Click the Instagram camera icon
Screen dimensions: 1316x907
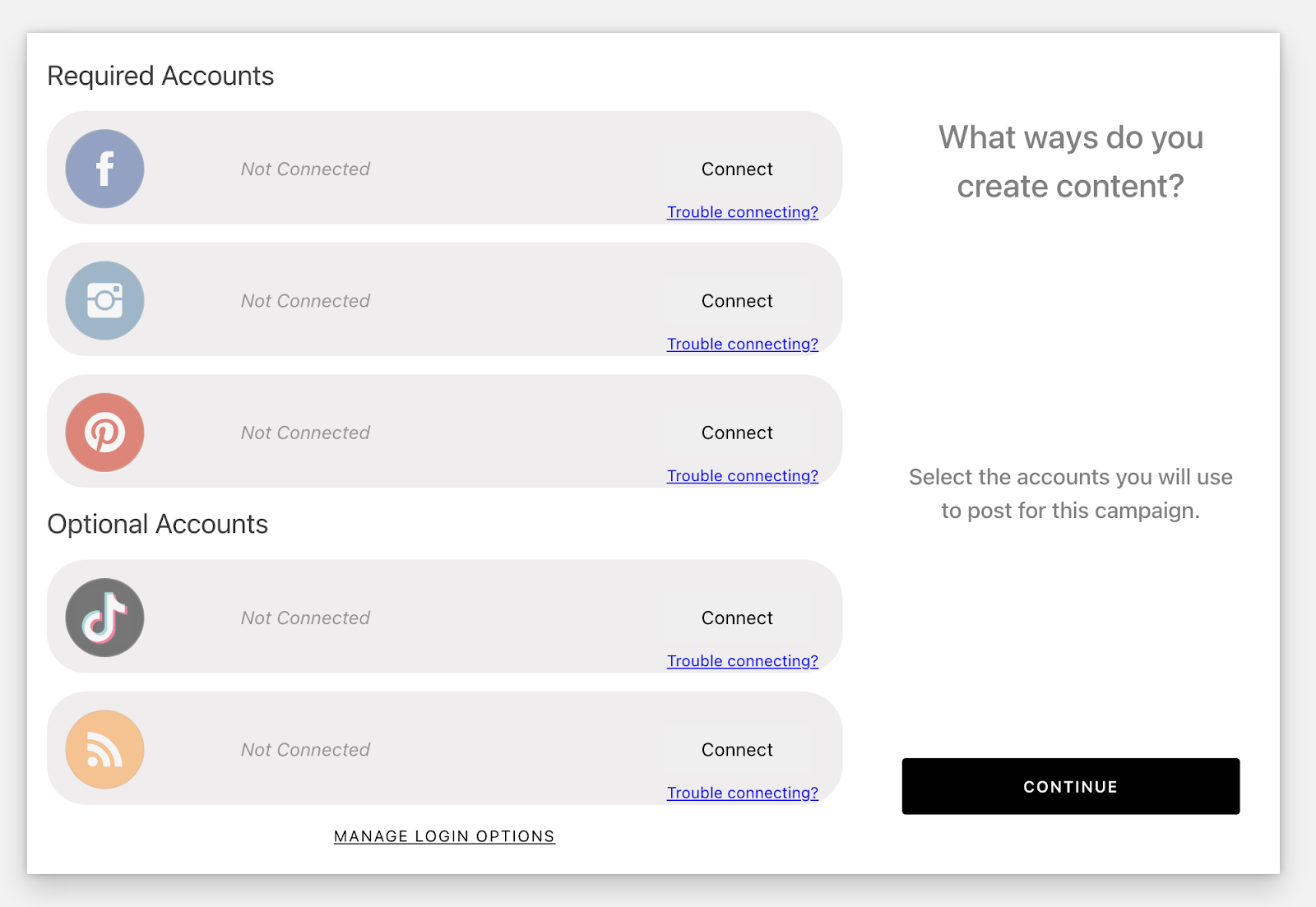coord(104,300)
